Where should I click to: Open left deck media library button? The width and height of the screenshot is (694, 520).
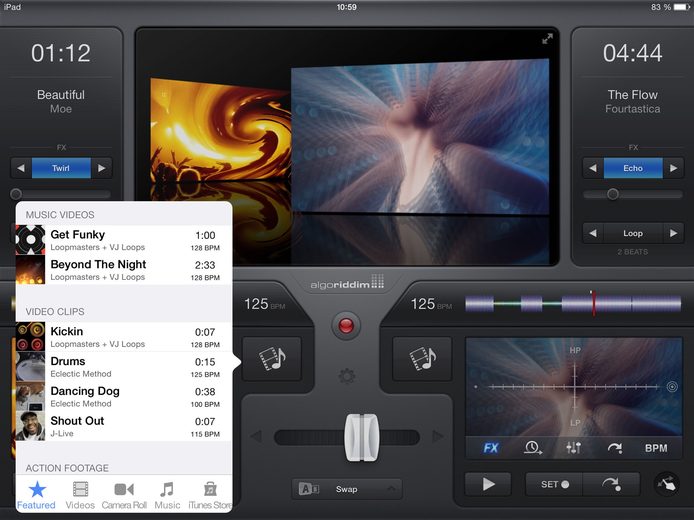(272, 358)
